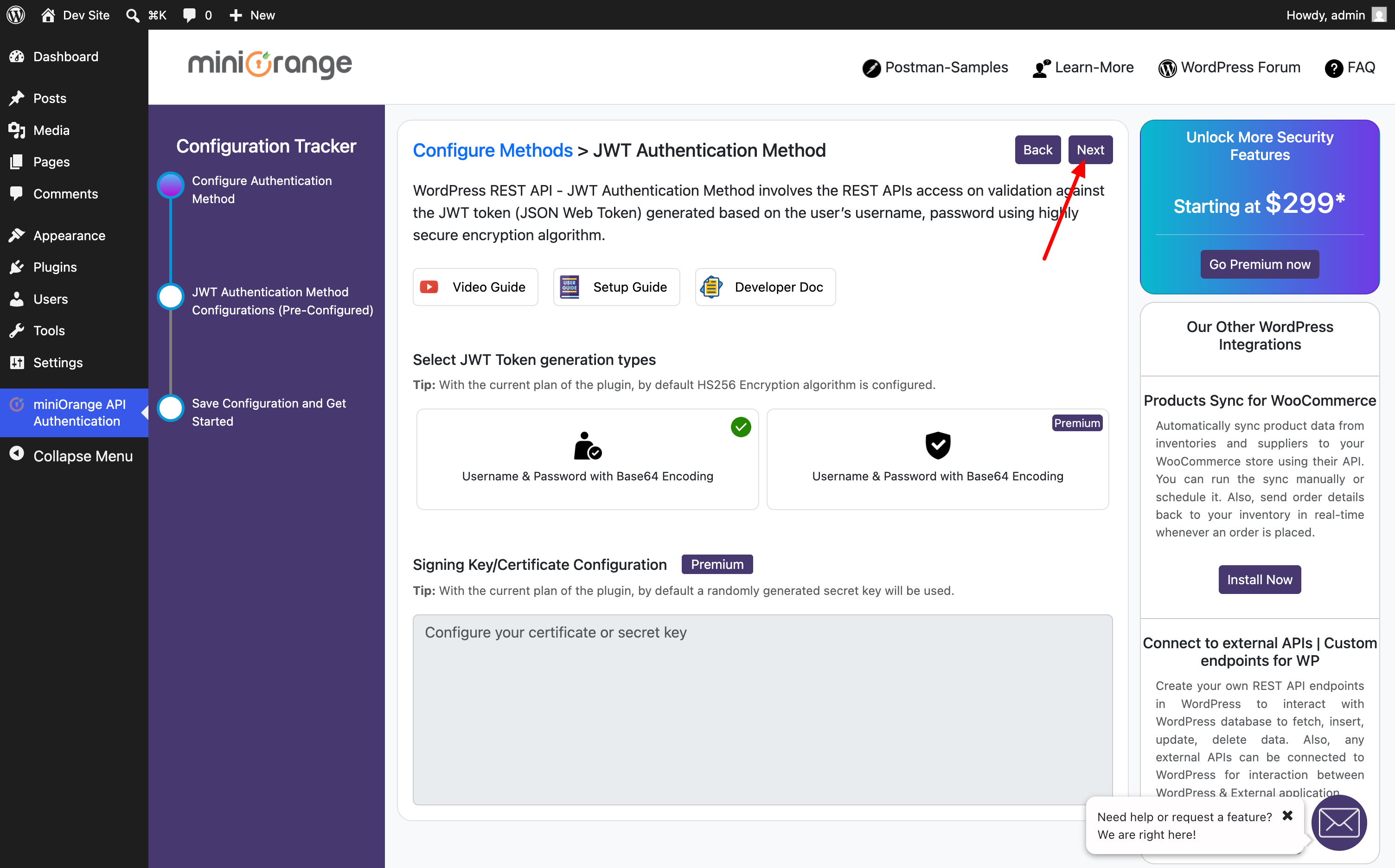The height and width of the screenshot is (868, 1395).
Task: Click Premium badge beside Signing Key Configuration
Action: pyautogui.click(x=717, y=564)
